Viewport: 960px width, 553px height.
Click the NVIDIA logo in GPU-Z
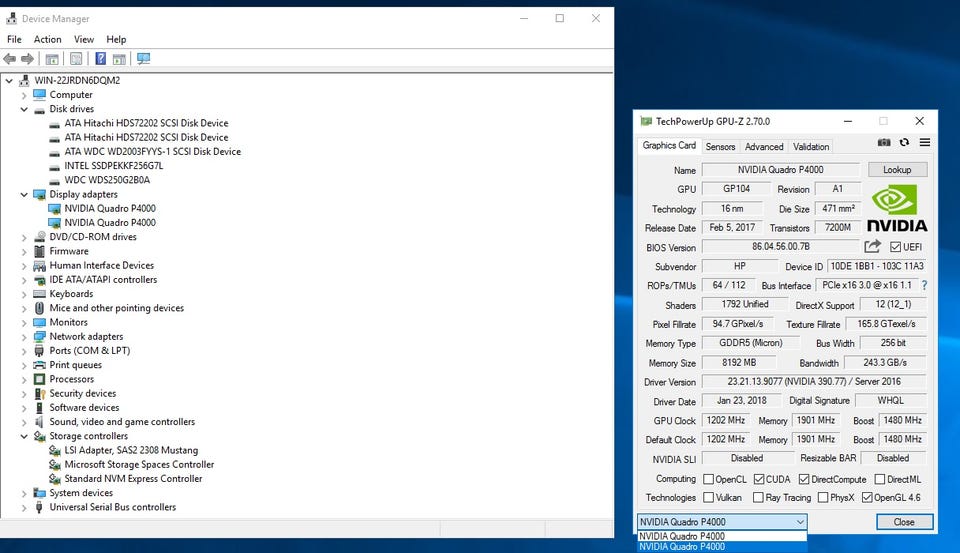tap(897, 209)
